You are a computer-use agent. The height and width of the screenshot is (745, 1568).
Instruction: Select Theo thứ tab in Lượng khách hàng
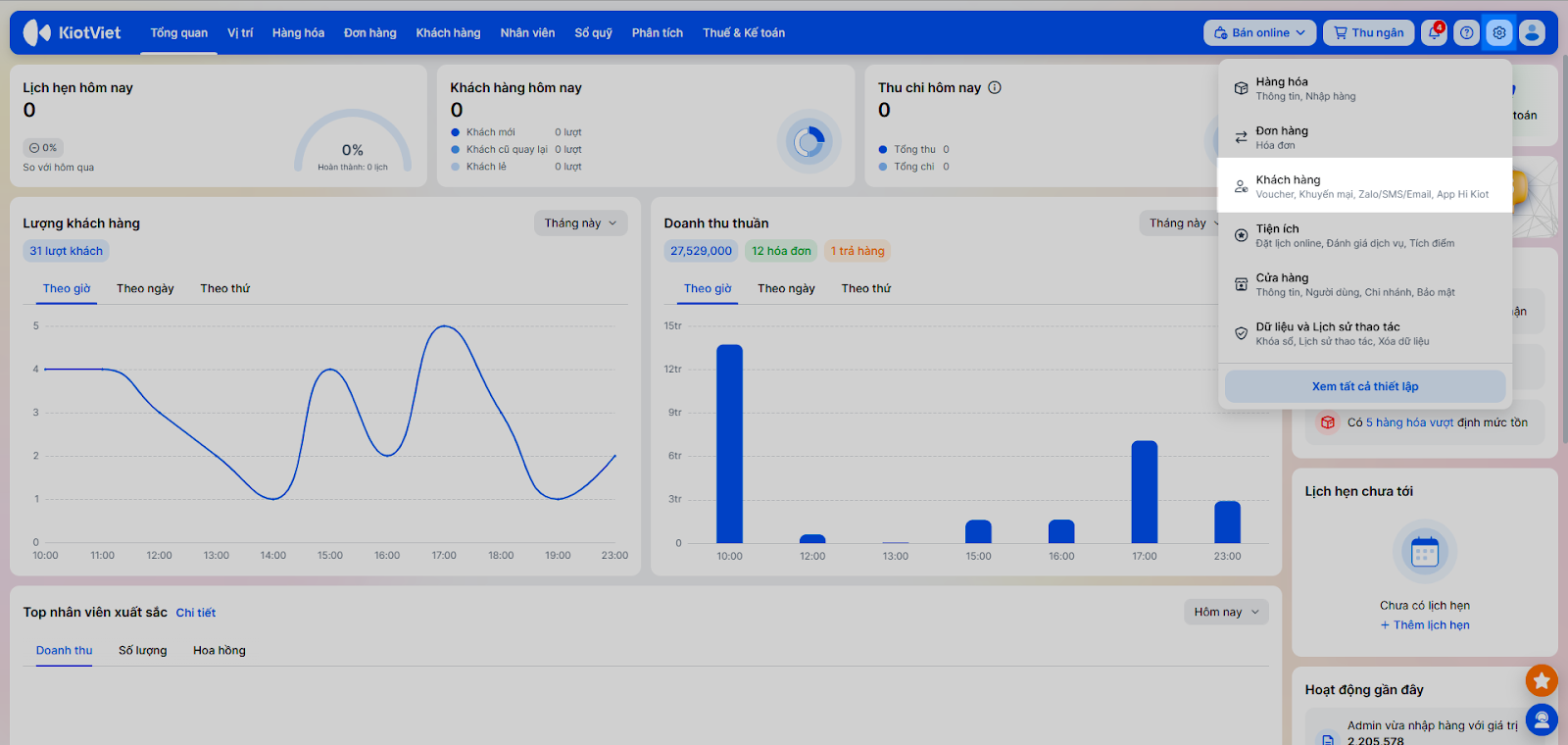225,288
